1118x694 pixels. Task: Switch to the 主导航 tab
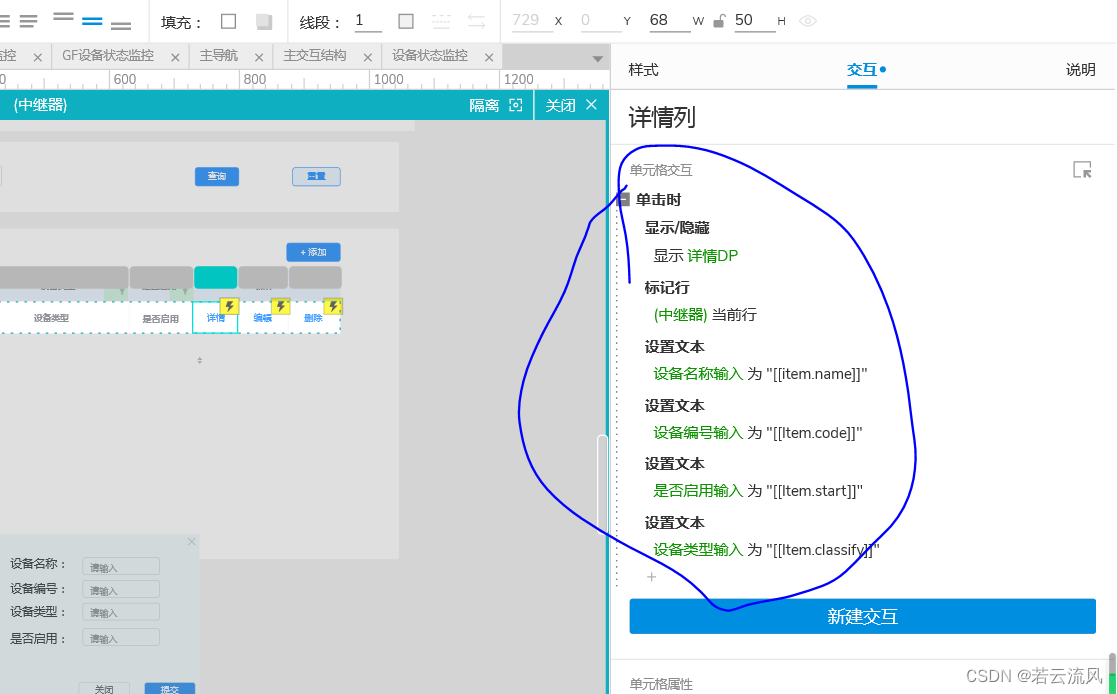point(218,56)
